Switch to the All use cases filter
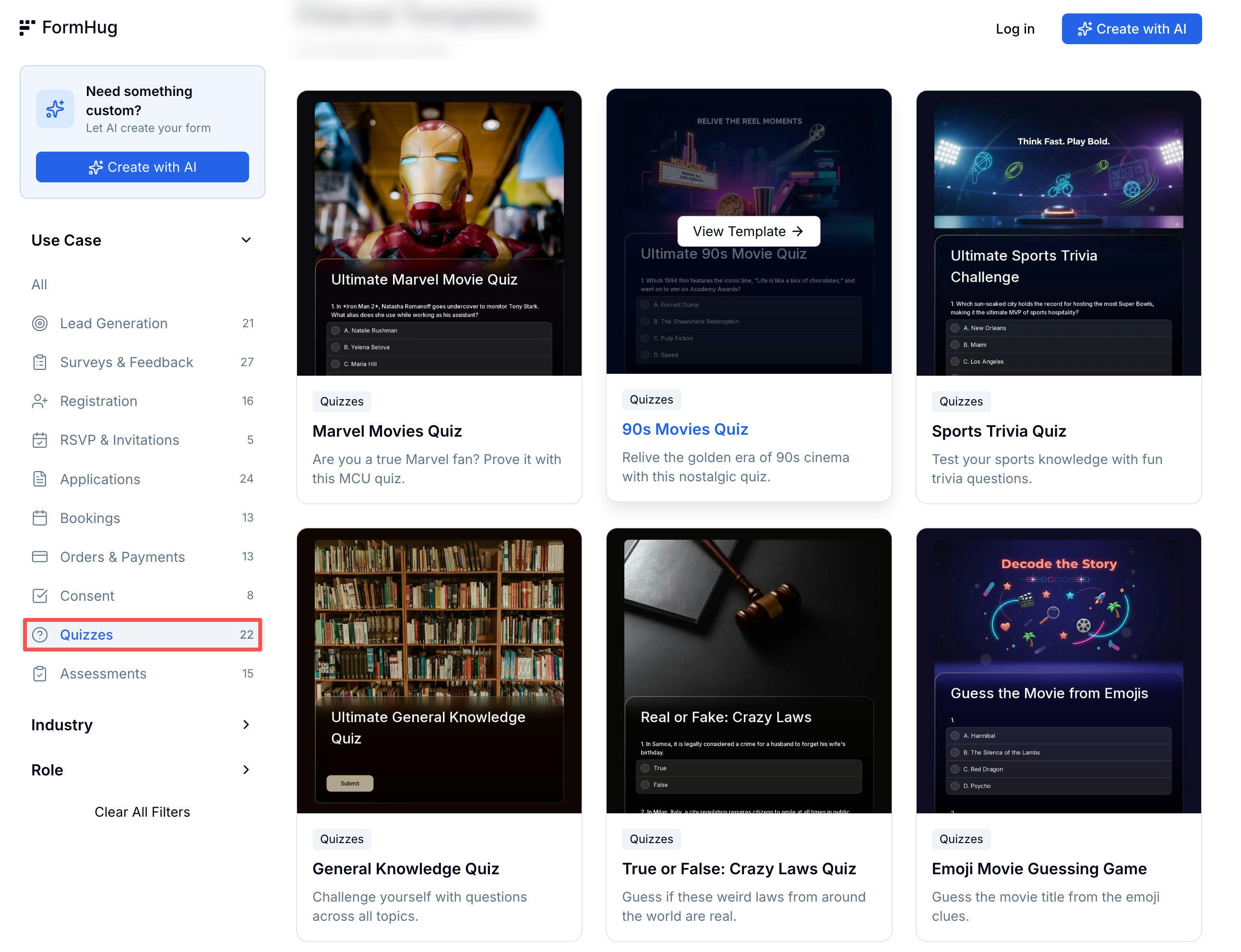The image size is (1241, 952). (x=38, y=284)
